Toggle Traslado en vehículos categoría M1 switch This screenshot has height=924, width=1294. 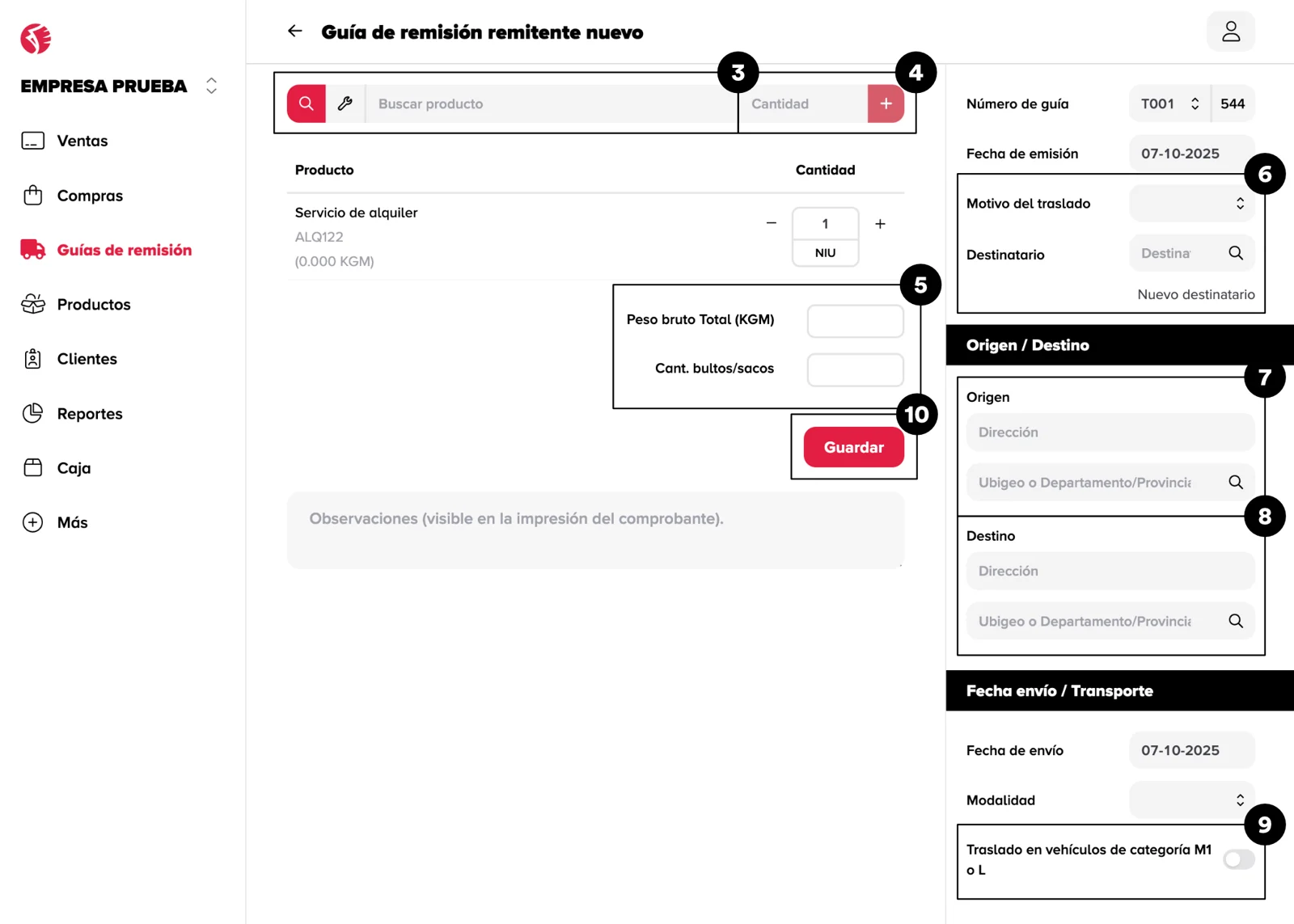pos(1238,859)
